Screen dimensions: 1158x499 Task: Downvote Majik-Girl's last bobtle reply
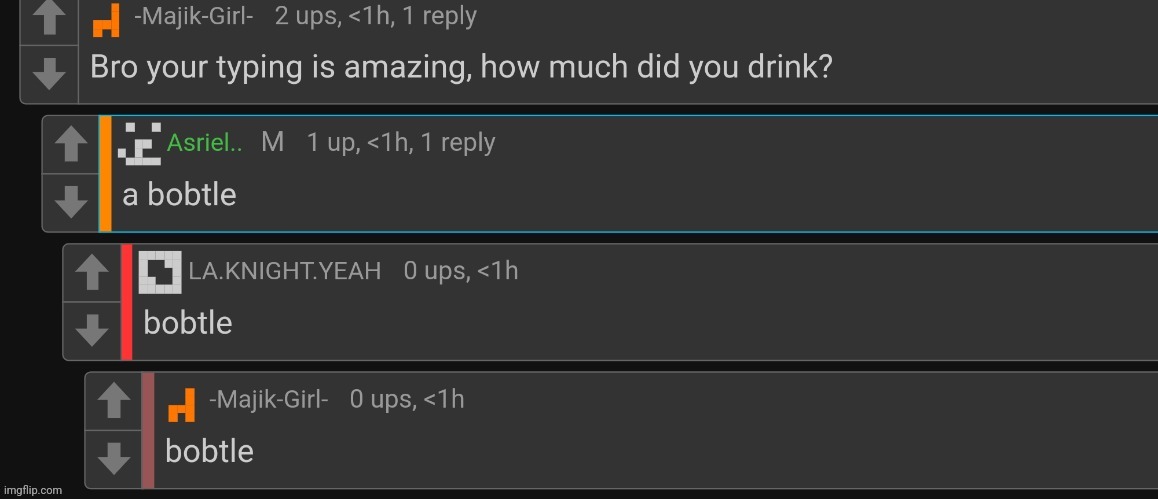coord(114,459)
